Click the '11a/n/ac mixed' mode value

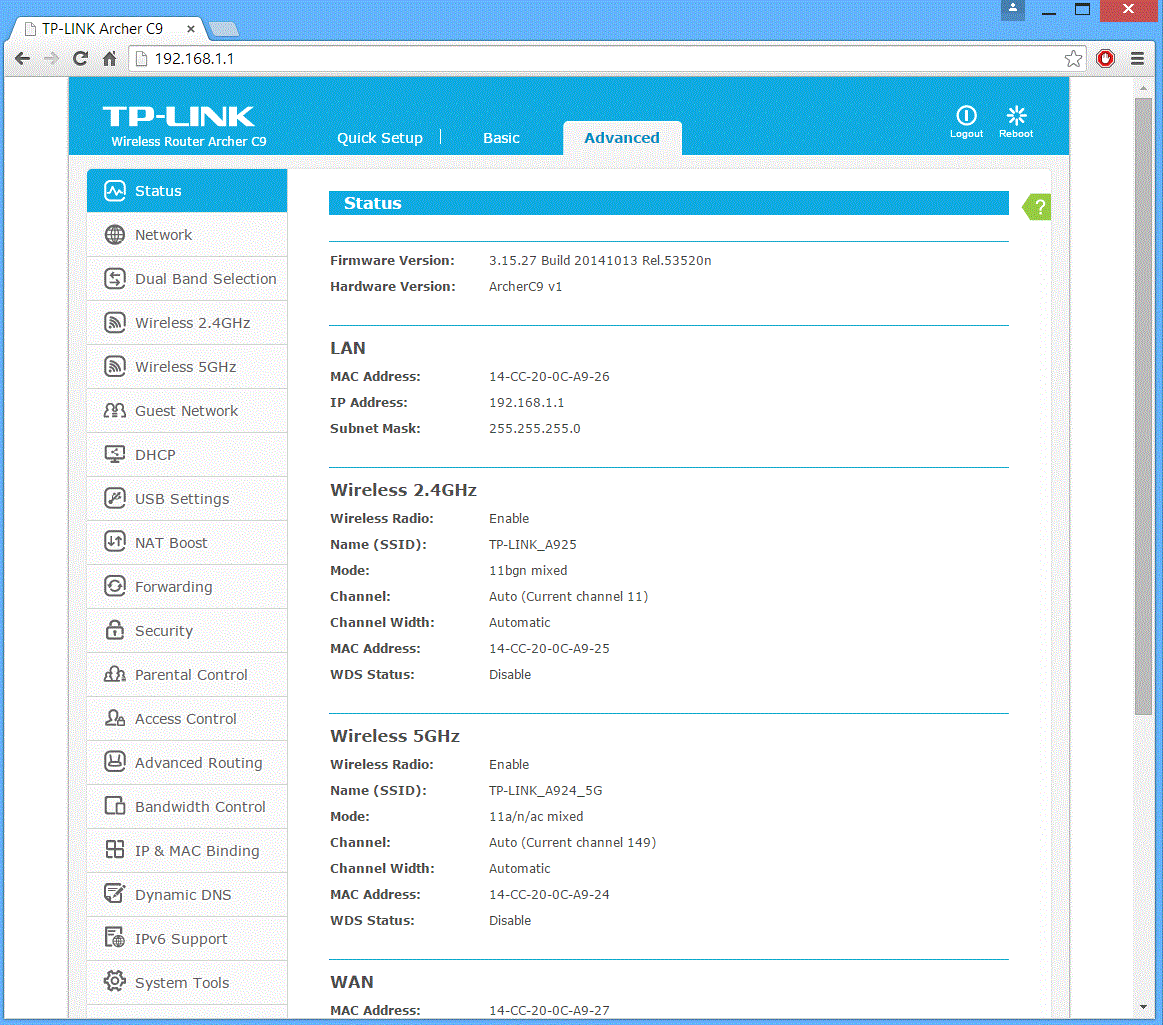536,817
